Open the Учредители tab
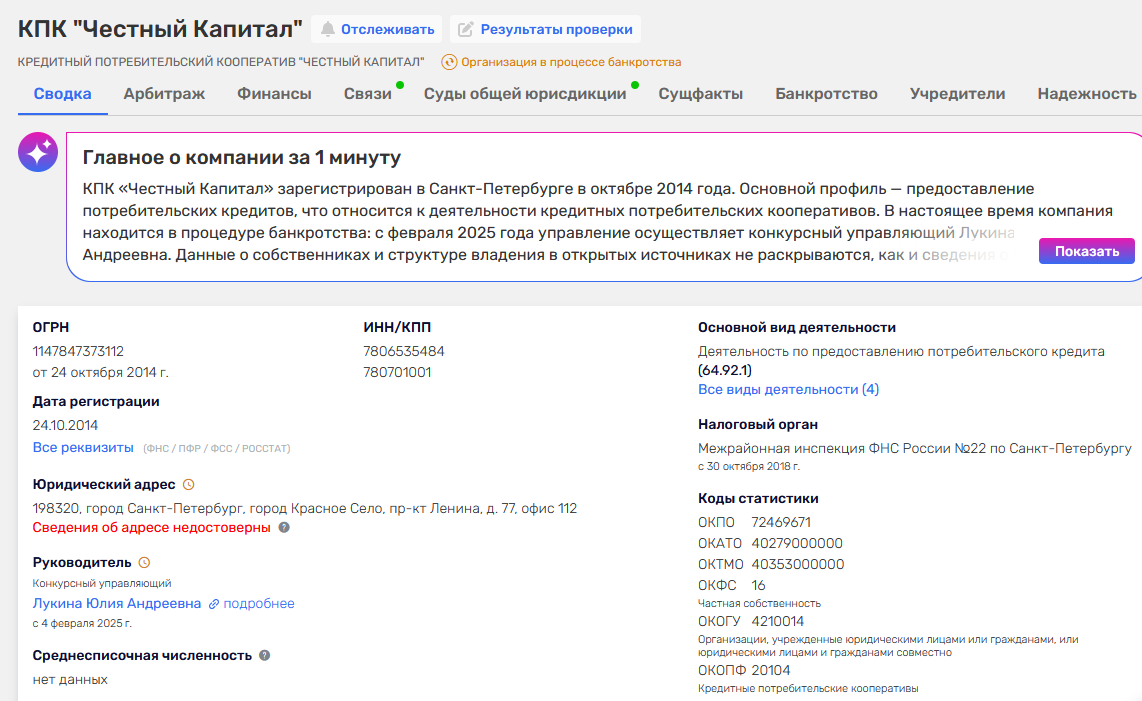This screenshot has height=701, width=1142. (957, 94)
